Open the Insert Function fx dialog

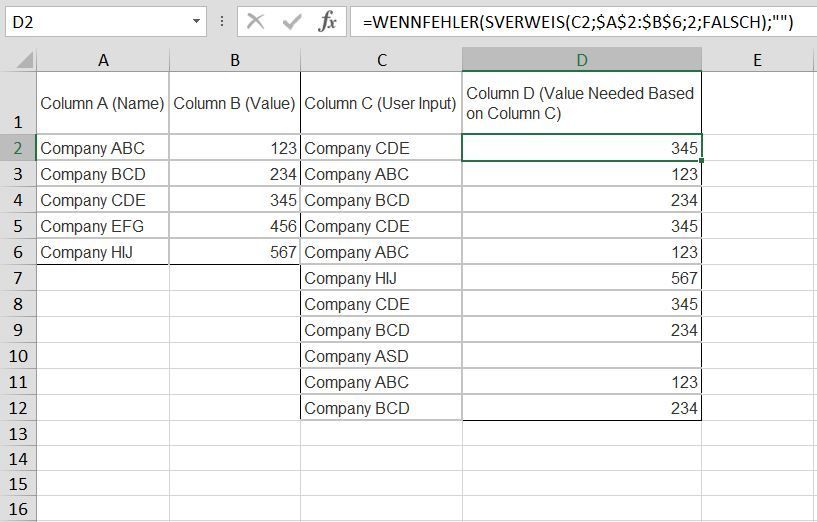pos(327,22)
